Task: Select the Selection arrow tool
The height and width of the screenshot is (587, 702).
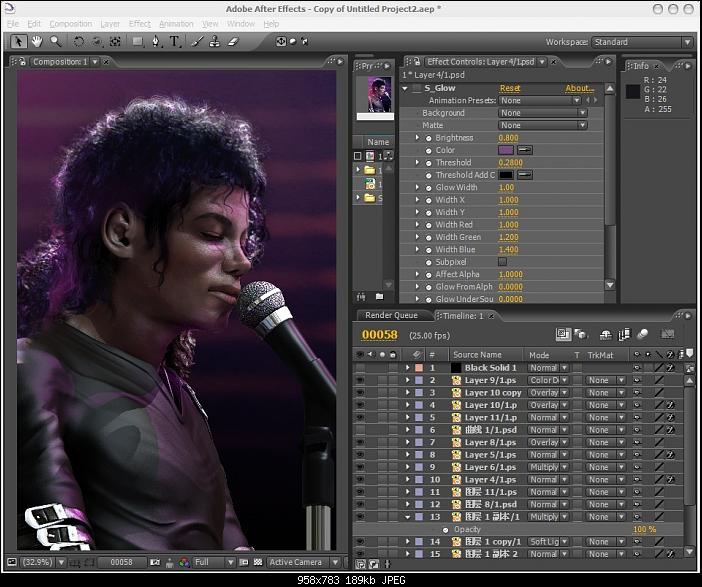Action: tap(18, 42)
